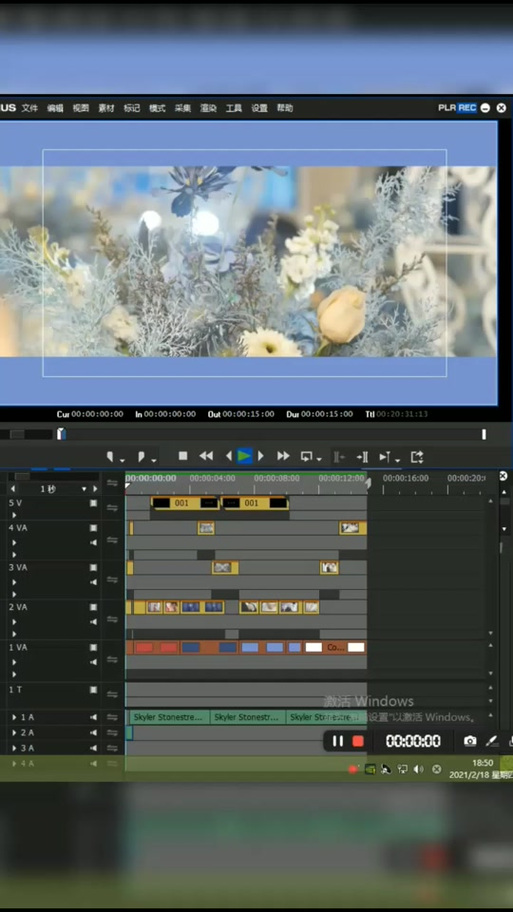Select the first Skyler Stonestre audio clip
The height and width of the screenshot is (912, 513).
click(169, 718)
